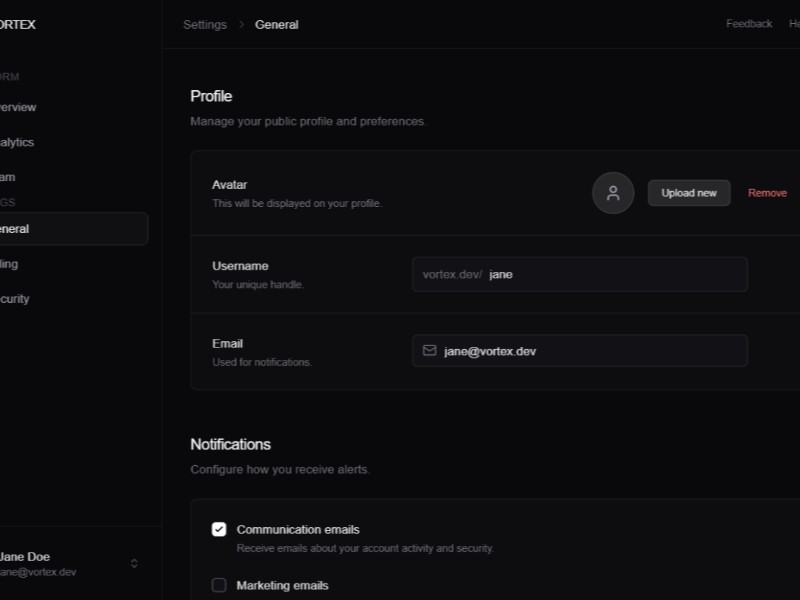Enable Marketing emails checkbox
Screen dimensions: 800x600
pos(219,585)
